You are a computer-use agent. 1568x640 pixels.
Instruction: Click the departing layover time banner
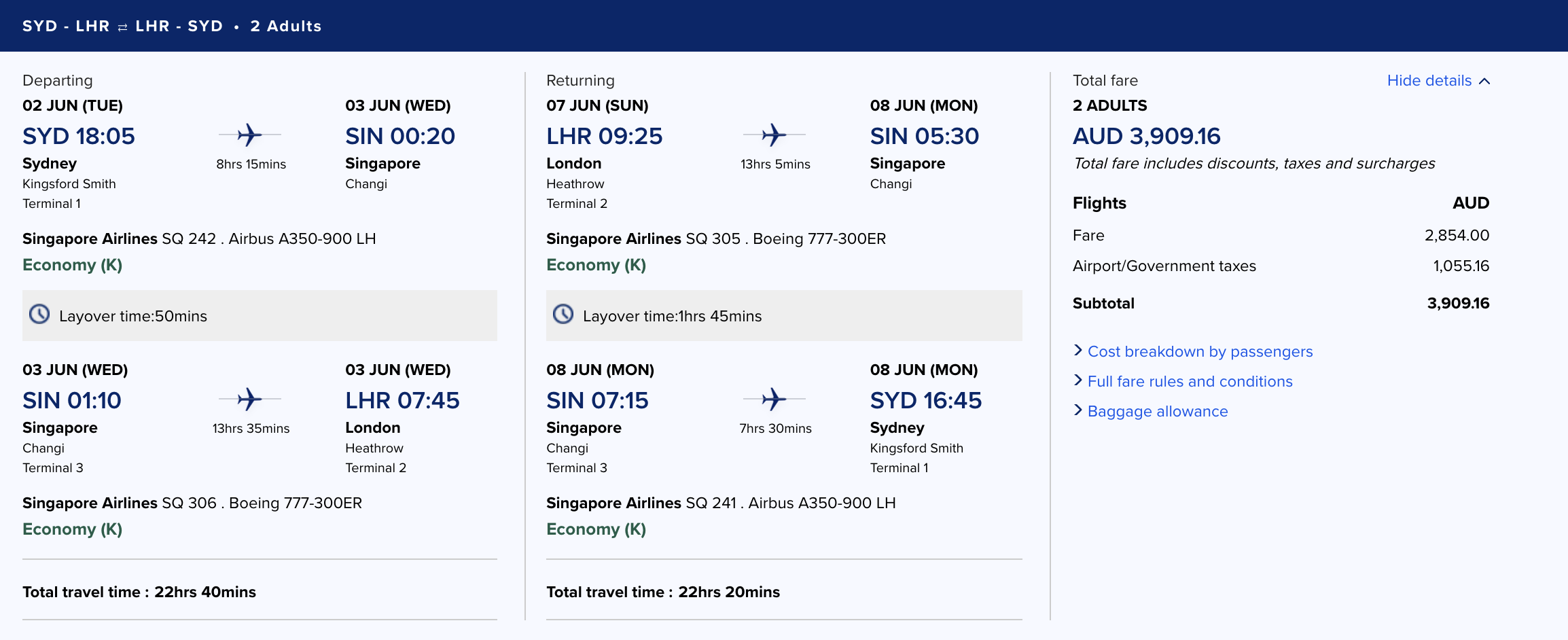click(x=260, y=315)
